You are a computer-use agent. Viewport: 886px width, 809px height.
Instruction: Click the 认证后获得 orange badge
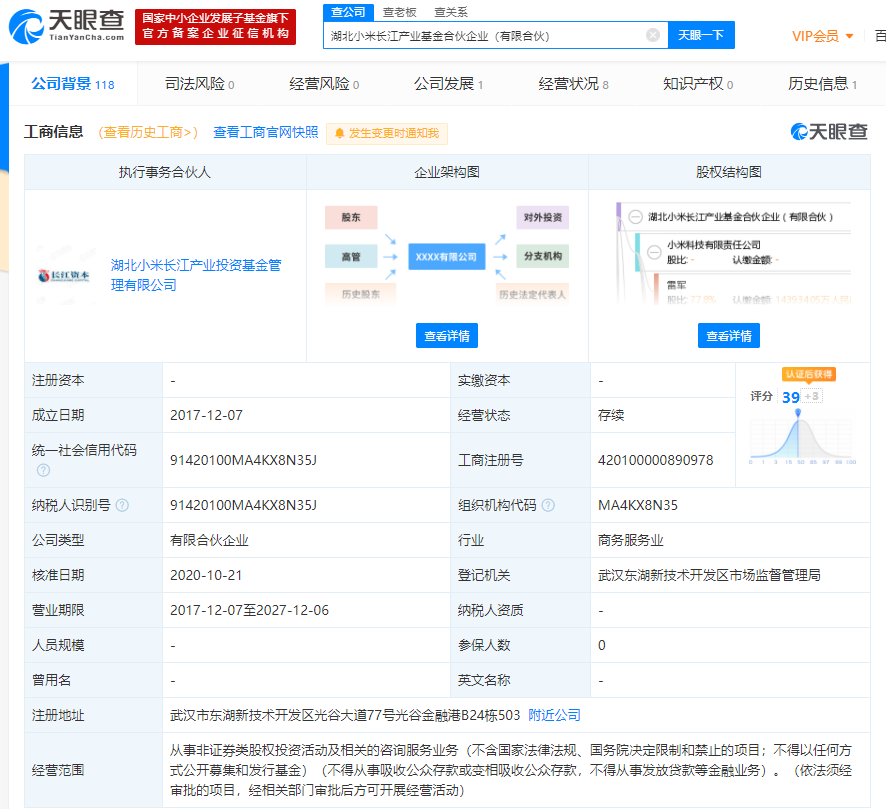pos(809,374)
